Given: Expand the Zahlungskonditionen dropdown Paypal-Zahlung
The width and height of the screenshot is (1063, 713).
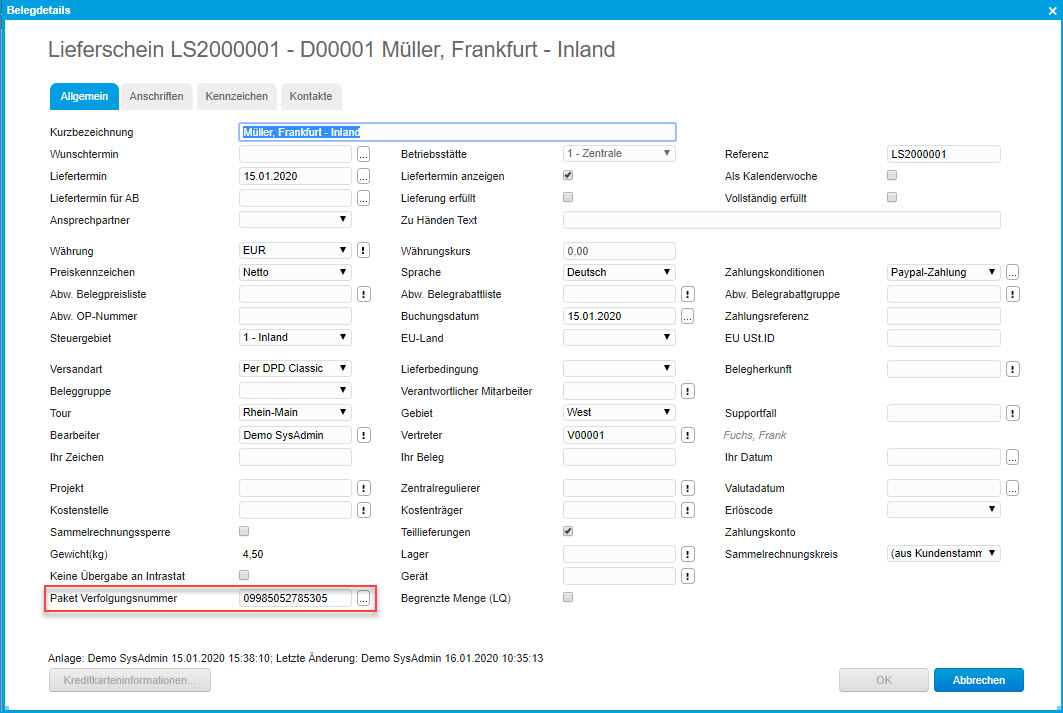Looking at the screenshot, I should tap(944, 272).
